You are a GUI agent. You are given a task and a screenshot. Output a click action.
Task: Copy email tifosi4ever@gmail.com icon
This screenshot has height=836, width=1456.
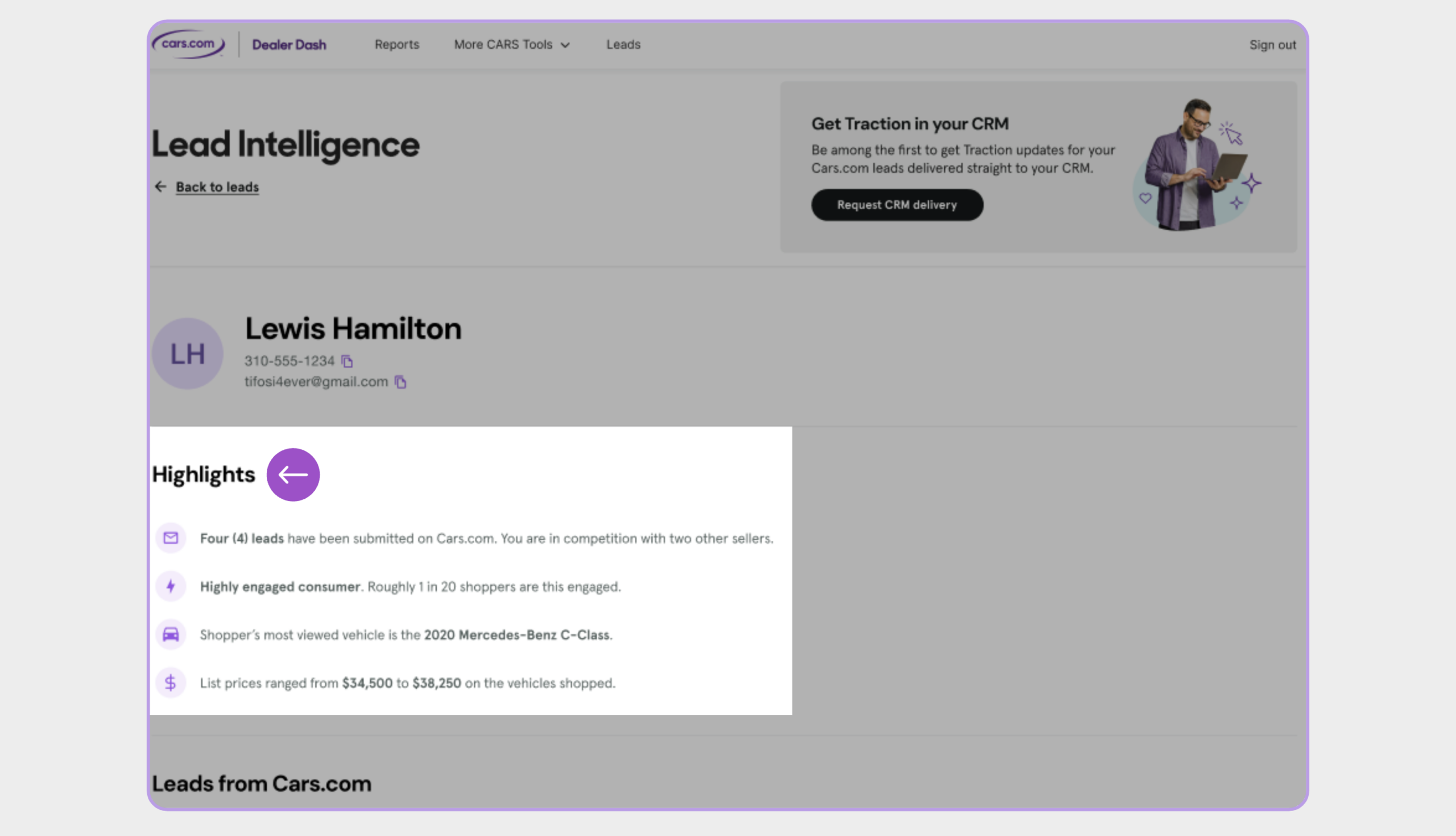pos(401,382)
